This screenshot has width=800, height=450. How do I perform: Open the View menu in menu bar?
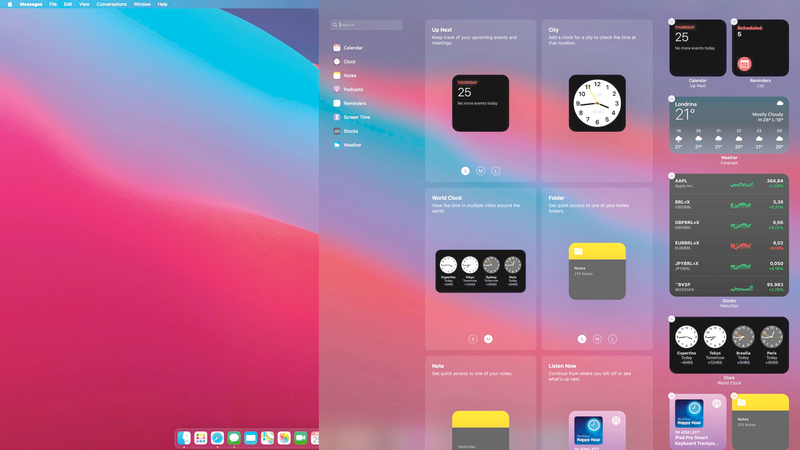point(84,4)
